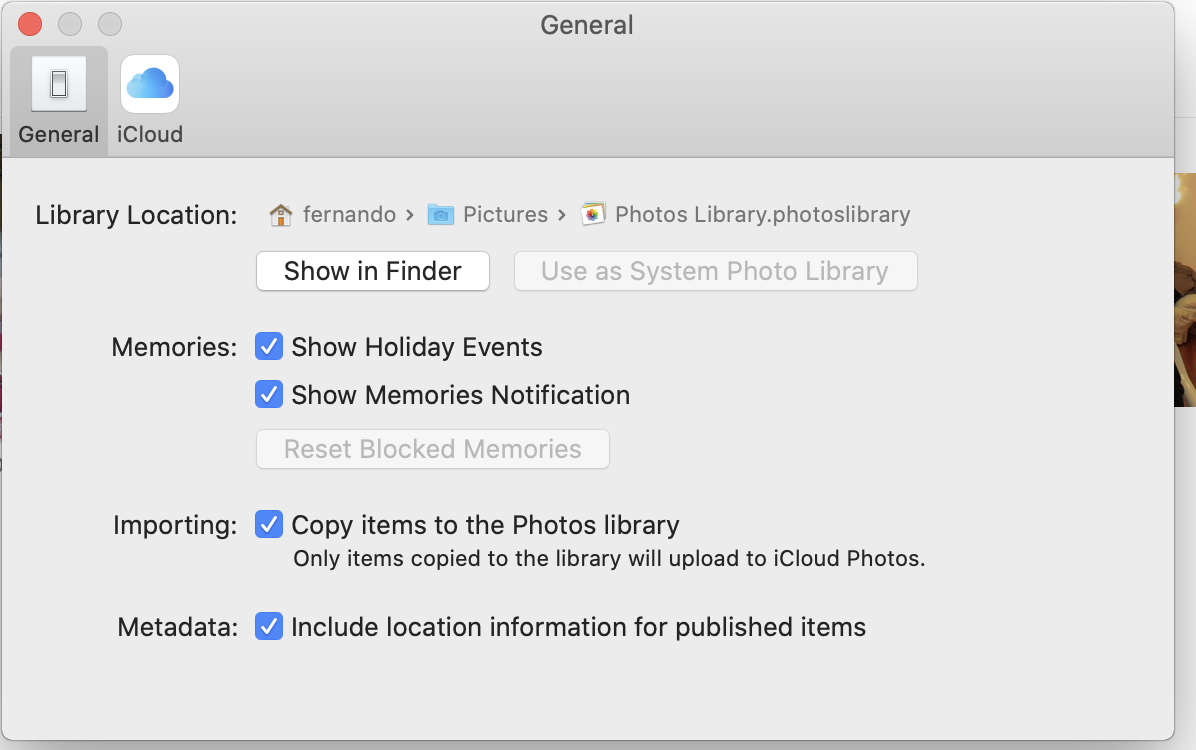Click the chevron after fernando in path
The image size is (1196, 750).
click(x=410, y=215)
